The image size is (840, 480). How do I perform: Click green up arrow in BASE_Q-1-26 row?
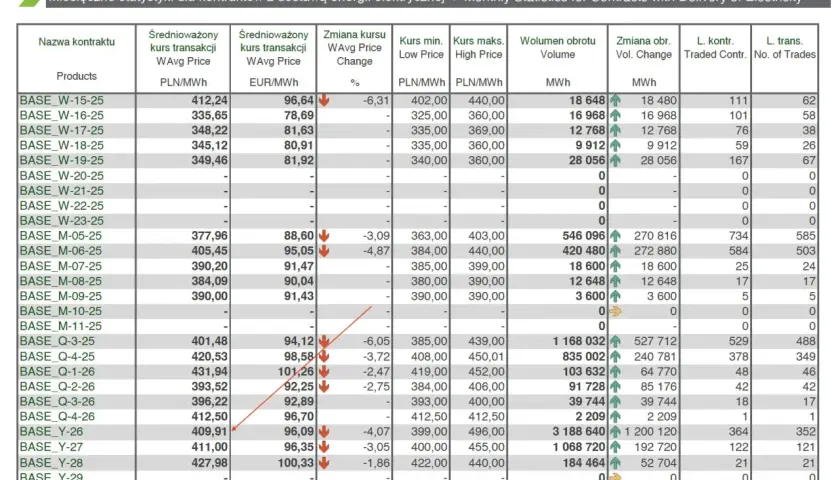[615, 371]
